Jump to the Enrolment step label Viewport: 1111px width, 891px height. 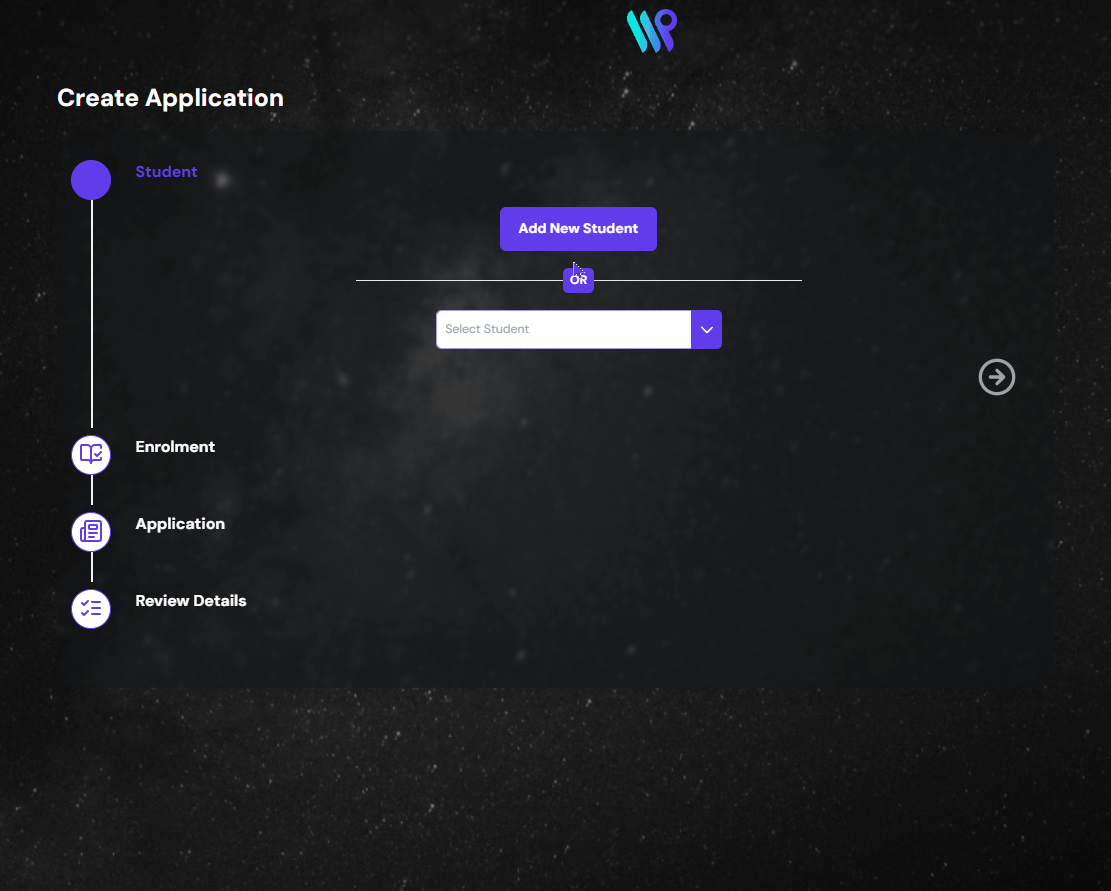point(175,447)
